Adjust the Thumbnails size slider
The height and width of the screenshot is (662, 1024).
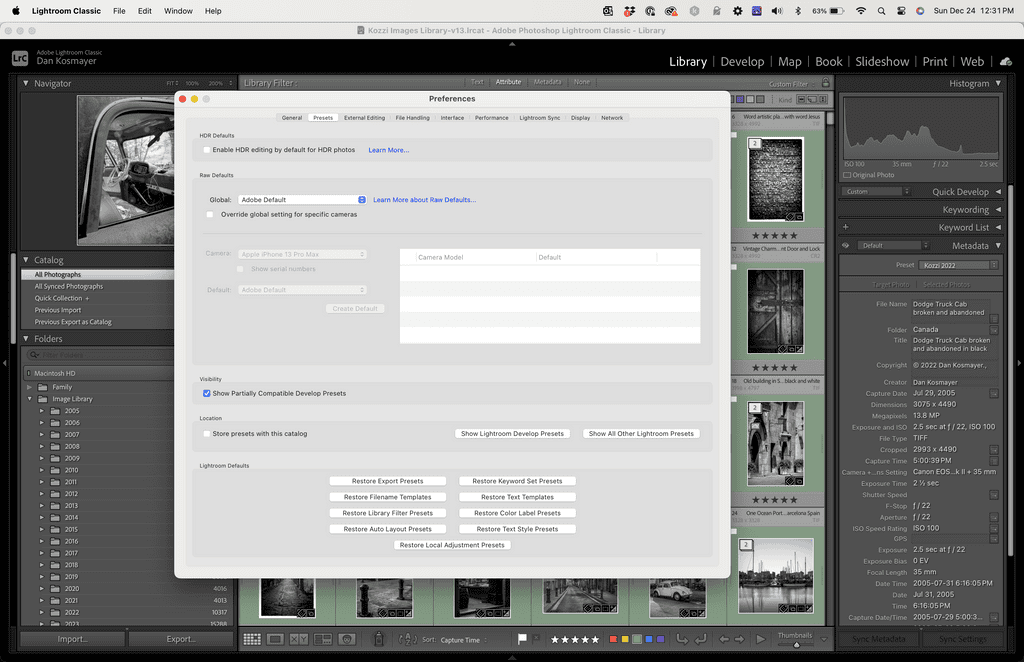(x=795, y=645)
